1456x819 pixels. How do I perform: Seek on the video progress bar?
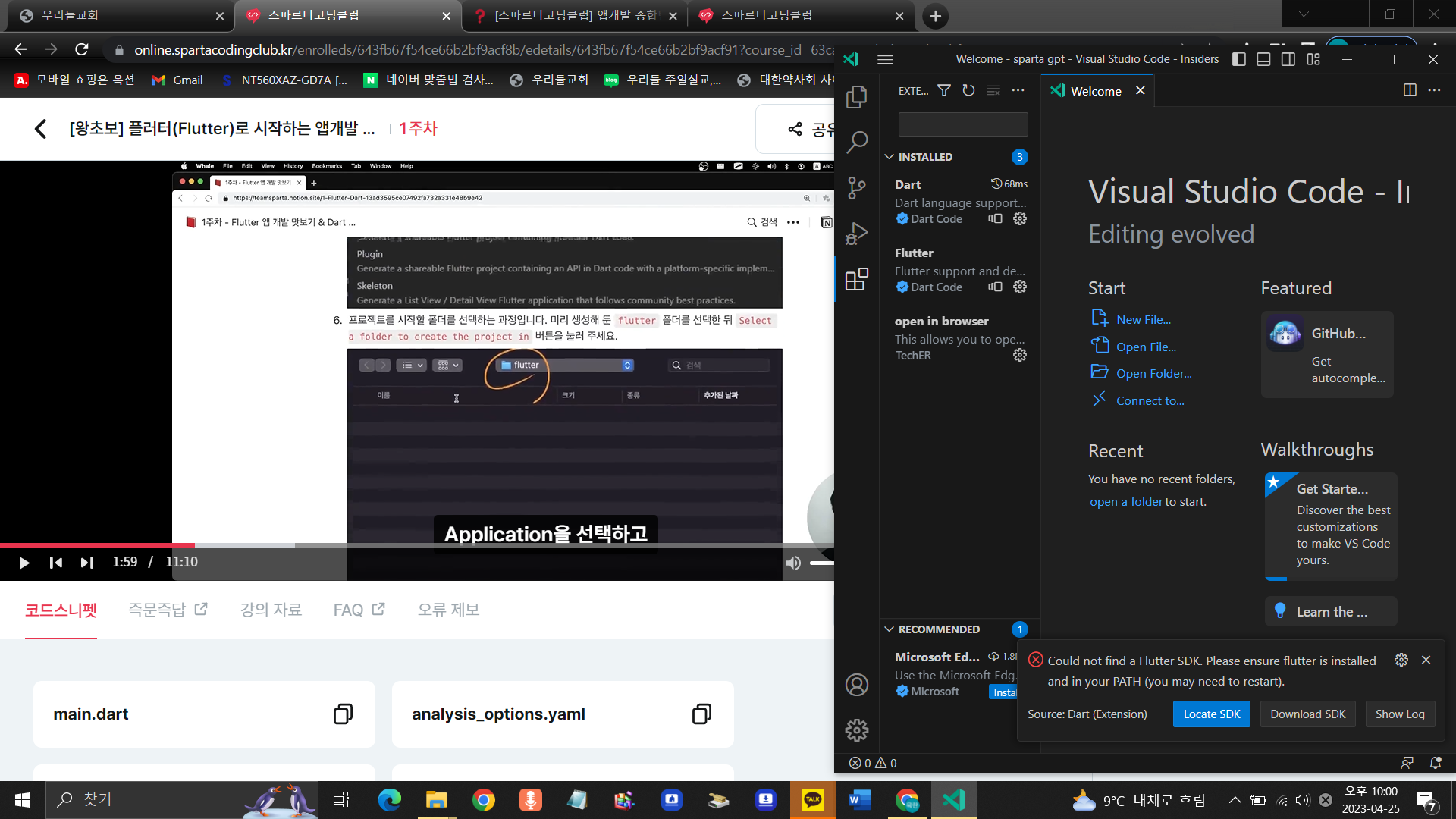coord(417,544)
